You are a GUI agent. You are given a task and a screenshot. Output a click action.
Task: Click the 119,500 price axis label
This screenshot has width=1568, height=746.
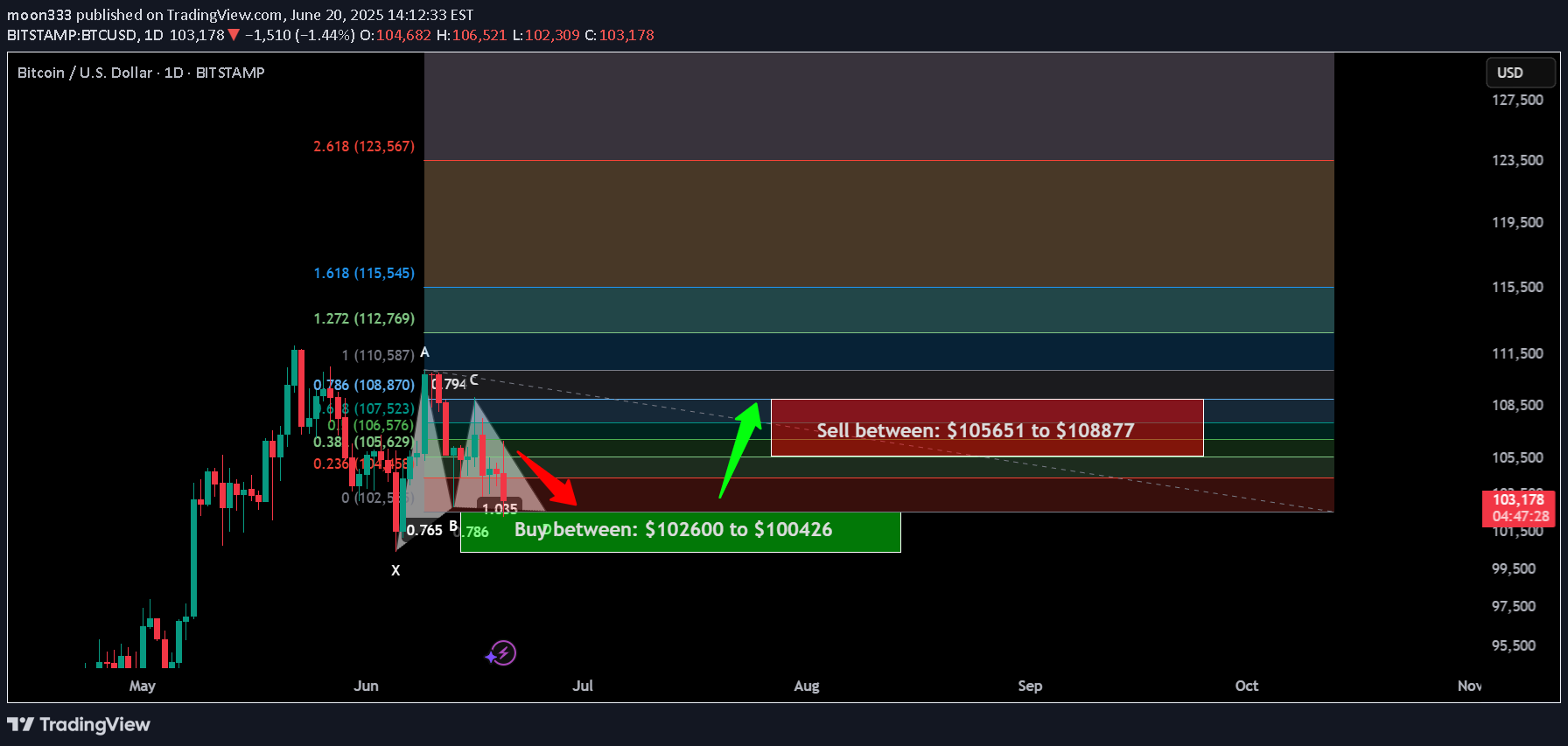tap(1517, 222)
